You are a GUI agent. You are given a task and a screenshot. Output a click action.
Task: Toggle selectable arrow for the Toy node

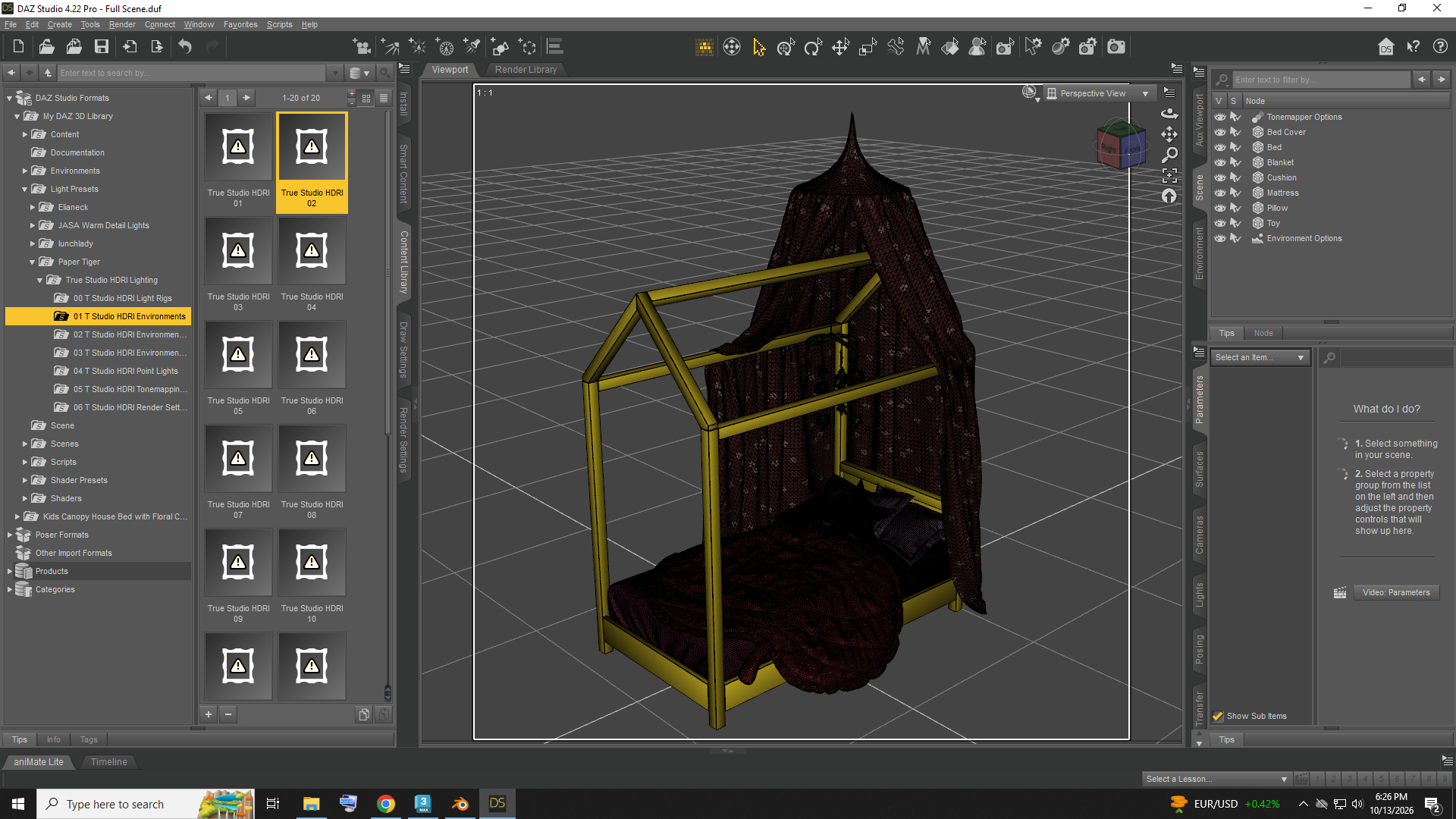pyautogui.click(x=1235, y=223)
